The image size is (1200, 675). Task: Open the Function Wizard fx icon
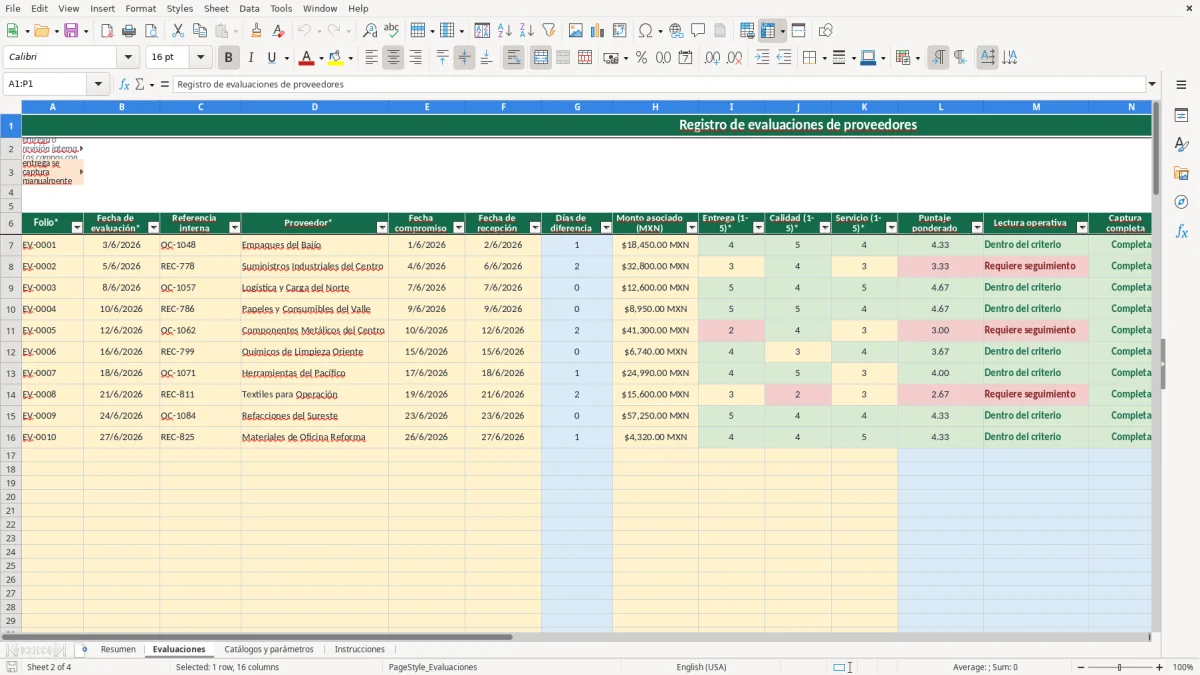coord(124,85)
